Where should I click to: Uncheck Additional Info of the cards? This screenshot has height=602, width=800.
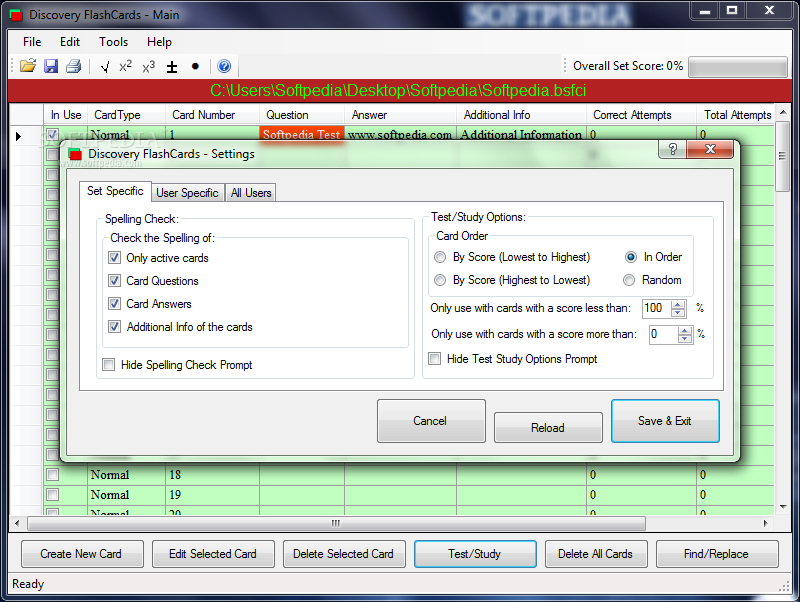tap(114, 327)
